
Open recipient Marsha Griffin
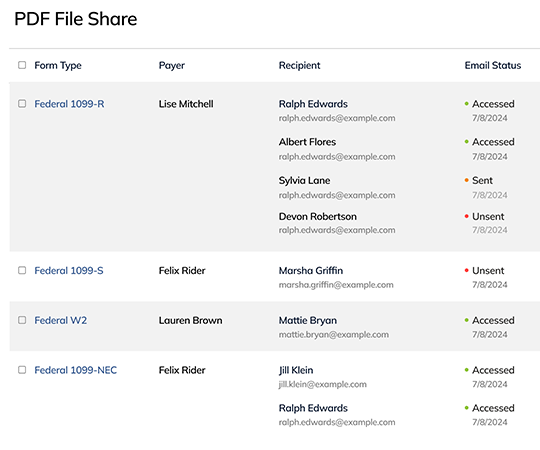click(x=311, y=271)
